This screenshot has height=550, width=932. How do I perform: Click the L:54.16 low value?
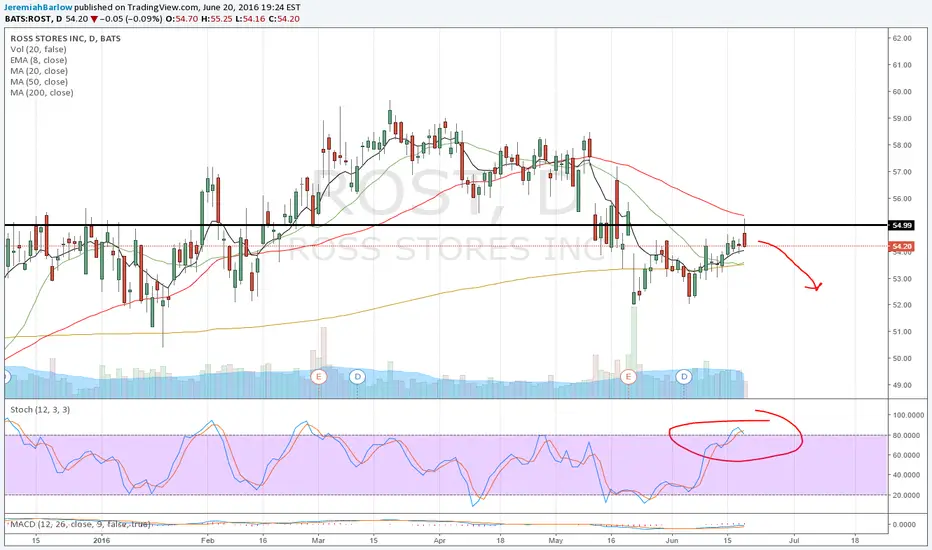pos(250,19)
